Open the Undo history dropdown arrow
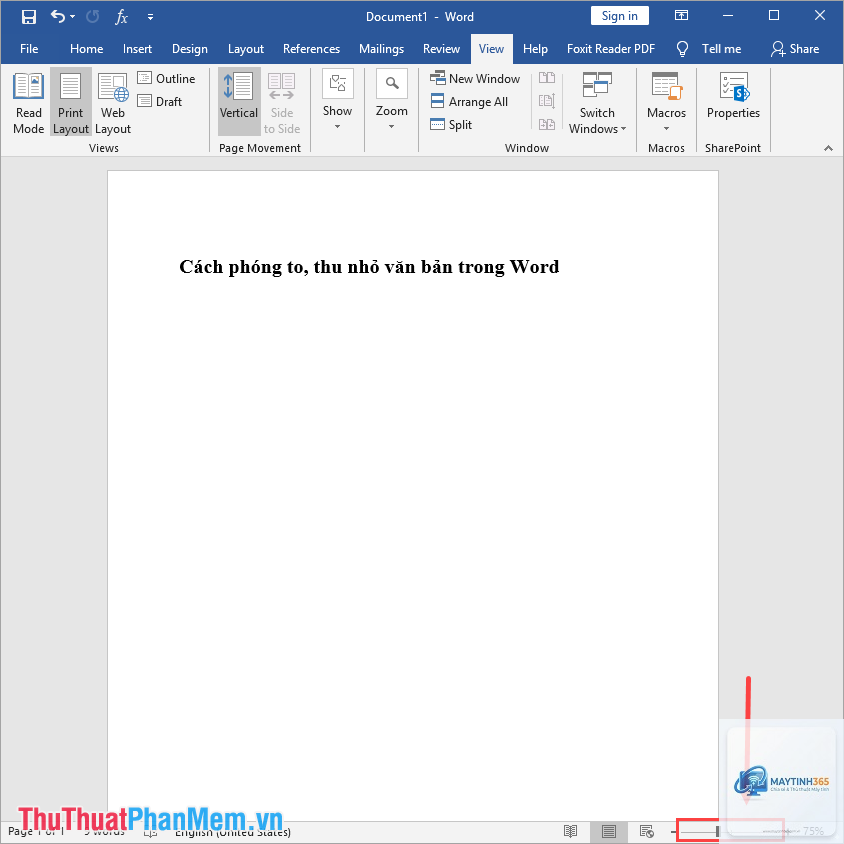844x844 pixels. point(73,17)
